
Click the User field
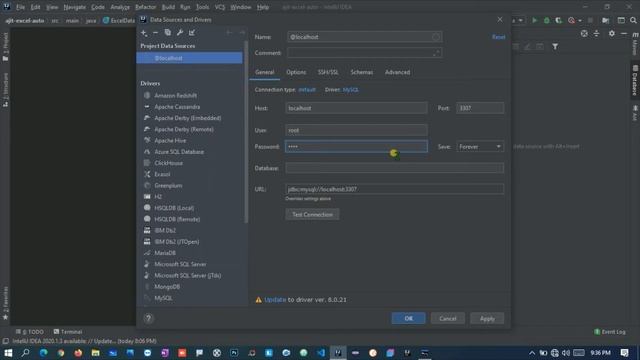[356, 130]
